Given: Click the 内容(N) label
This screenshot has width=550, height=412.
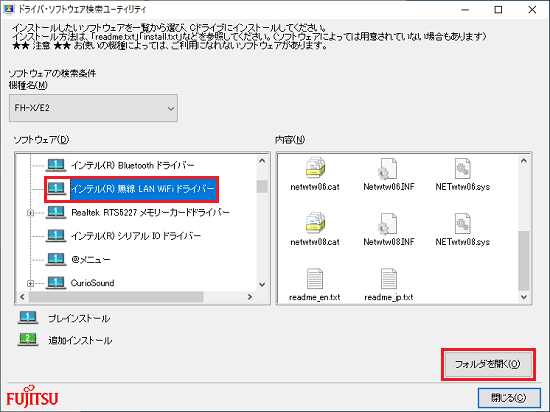Looking at the screenshot, I should pyautogui.click(x=290, y=140).
